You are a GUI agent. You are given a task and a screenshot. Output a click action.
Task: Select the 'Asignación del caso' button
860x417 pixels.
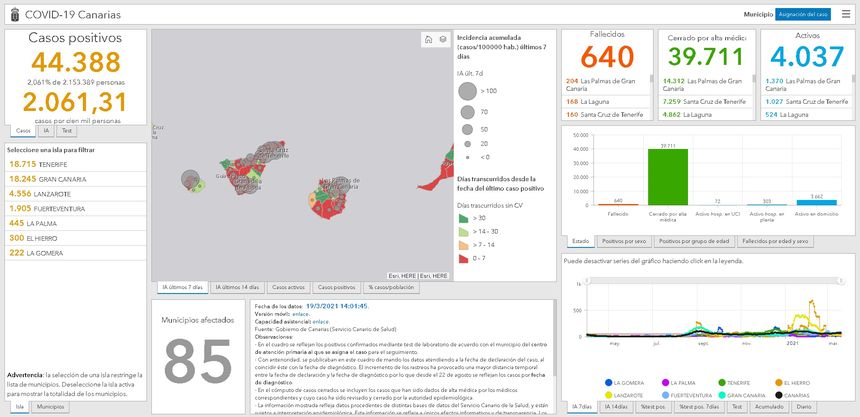(x=803, y=14)
